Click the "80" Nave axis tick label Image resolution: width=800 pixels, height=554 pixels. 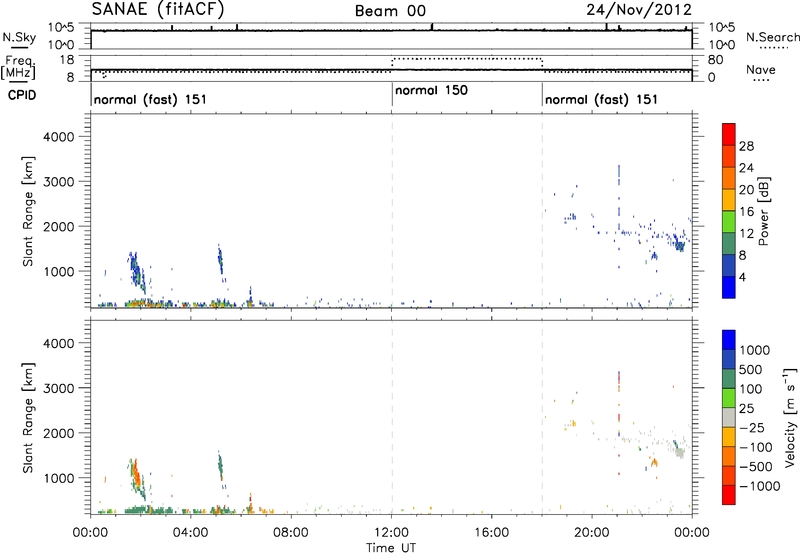coord(715,60)
